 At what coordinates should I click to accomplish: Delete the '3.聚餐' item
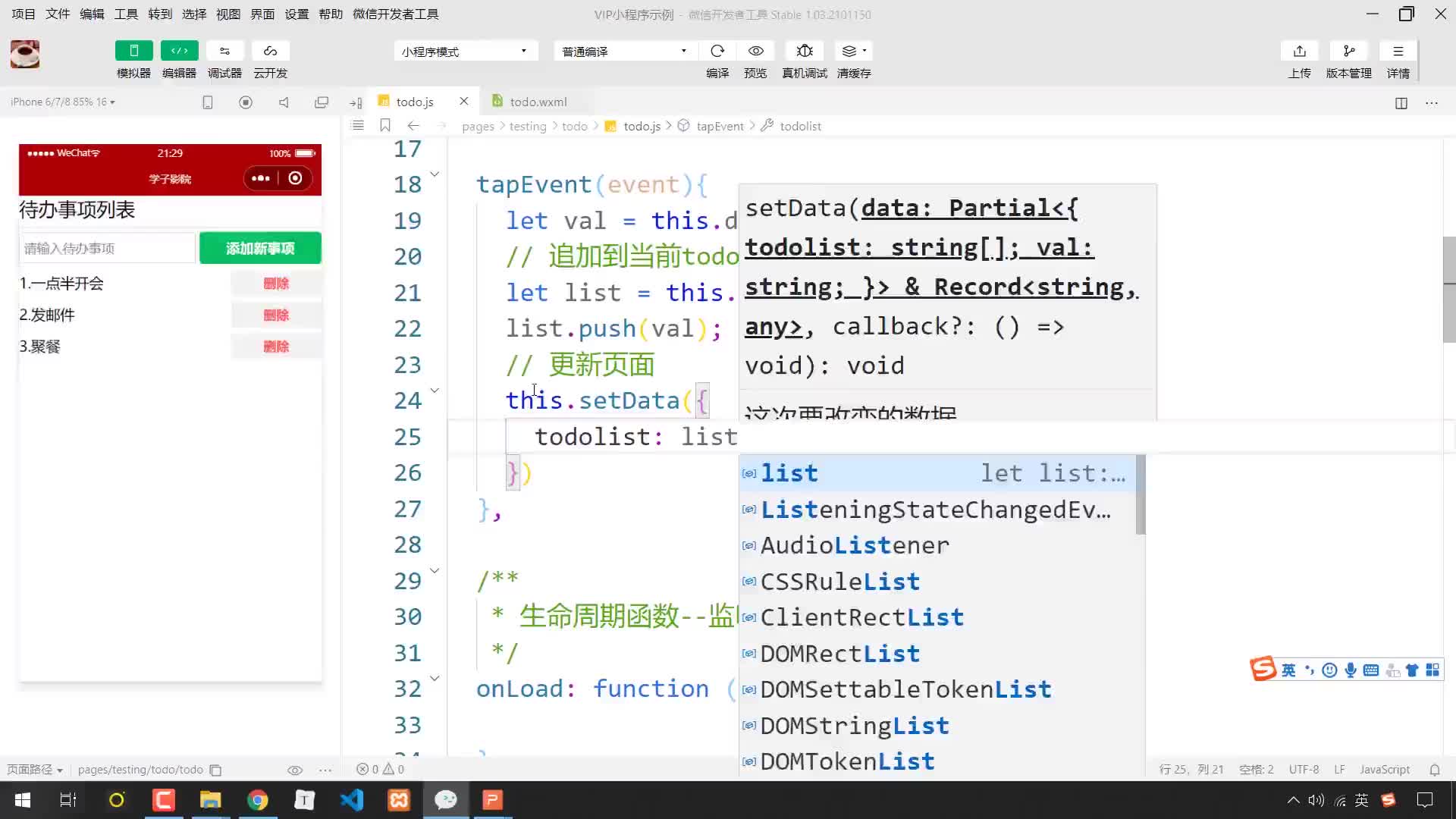tap(276, 347)
